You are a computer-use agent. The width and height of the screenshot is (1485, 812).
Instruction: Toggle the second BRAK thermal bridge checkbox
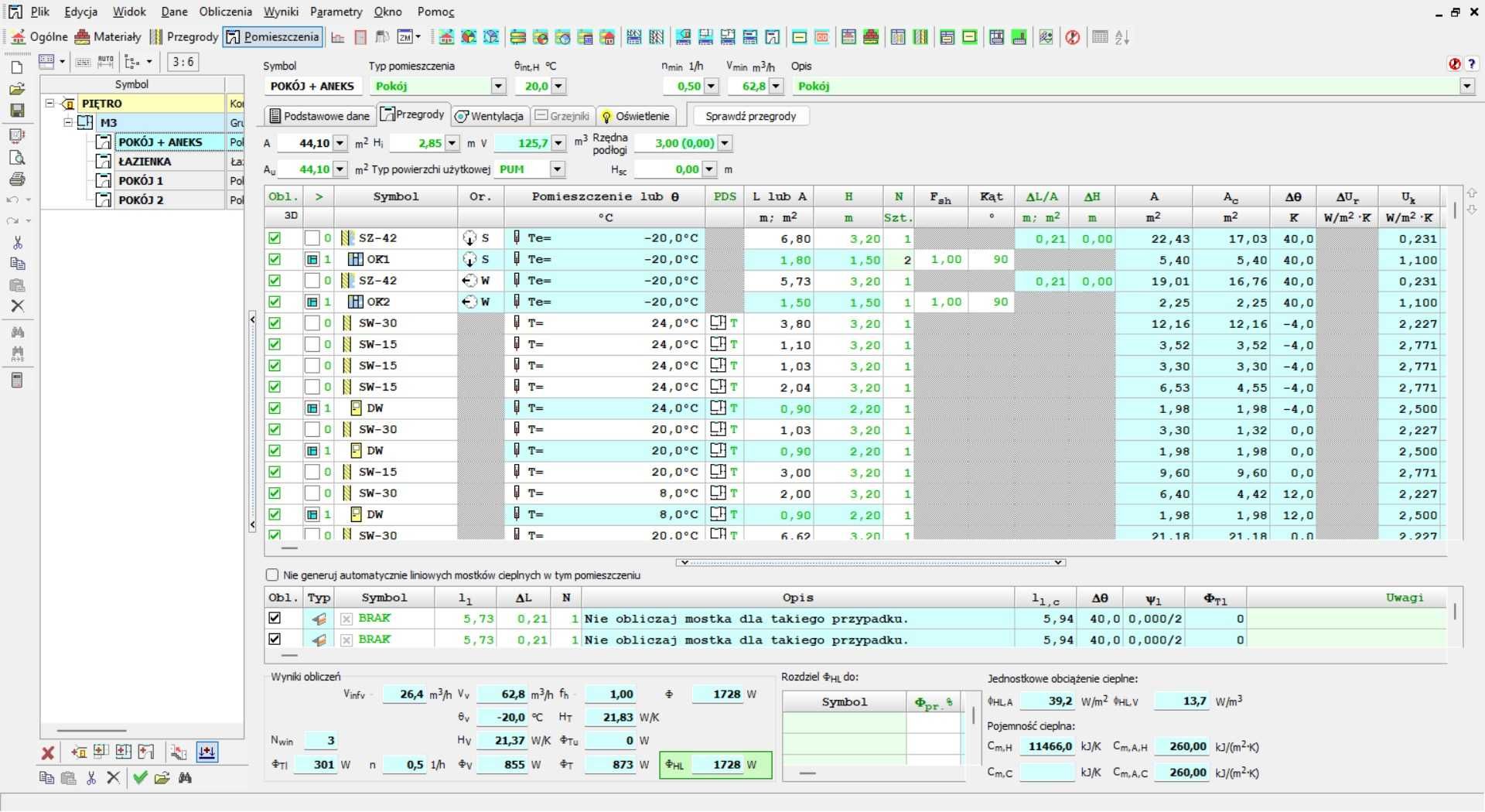coord(275,639)
